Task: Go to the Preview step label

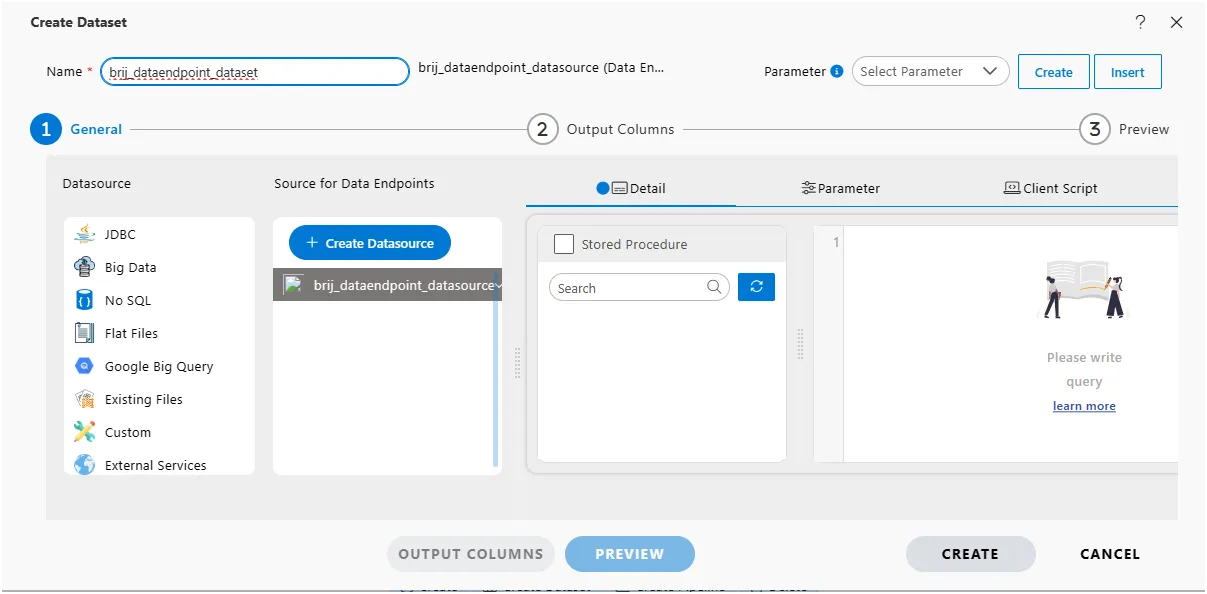Action: [x=1144, y=129]
